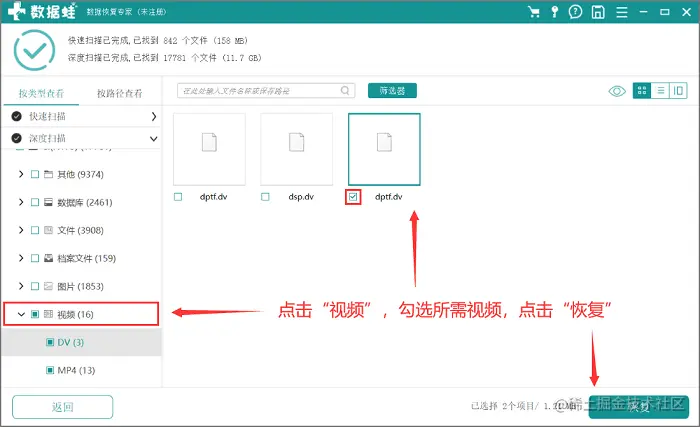
Task: Click the 其他 (9374) label
Action: [80, 174]
